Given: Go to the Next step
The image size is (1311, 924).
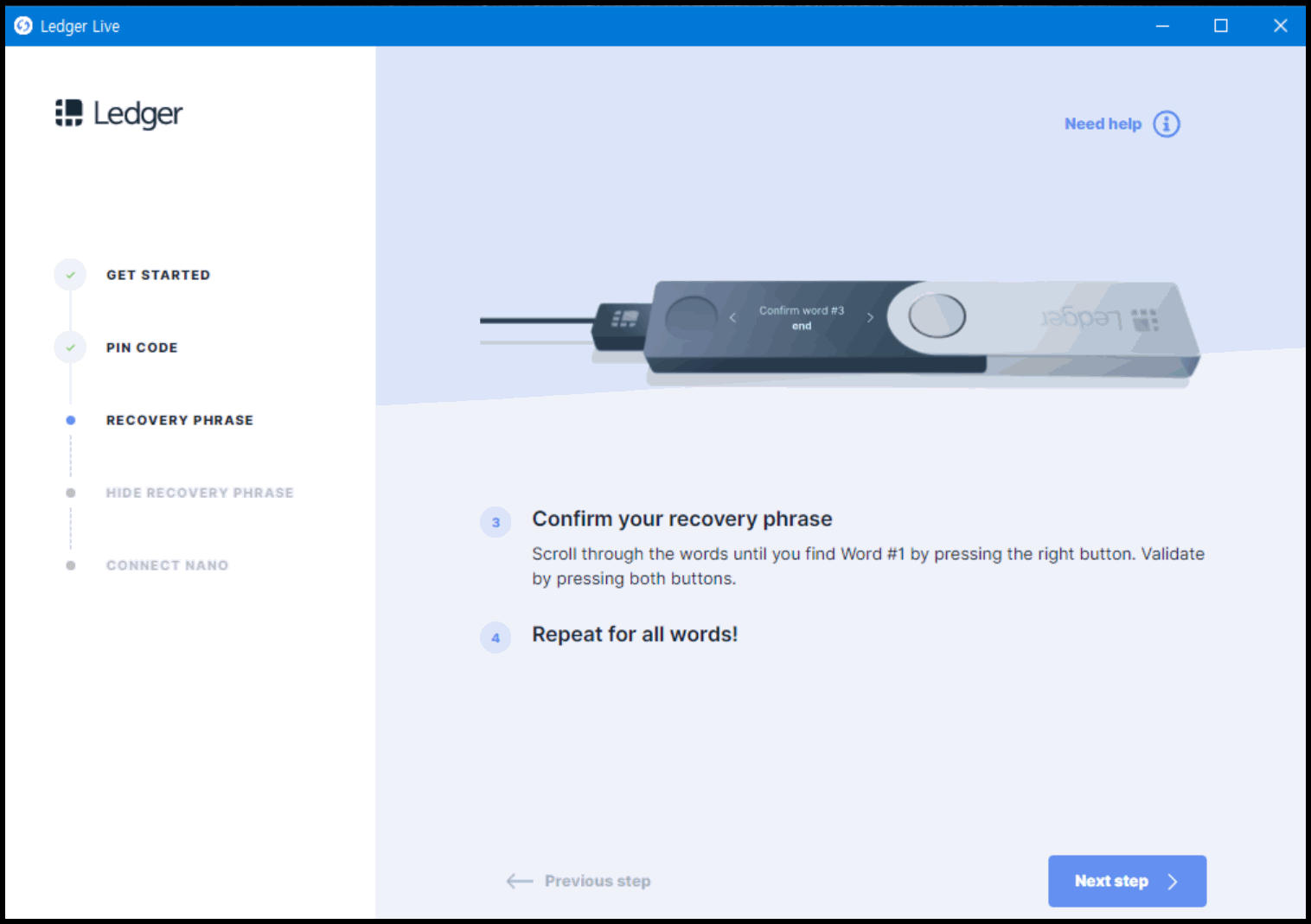Looking at the screenshot, I should pos(1126,881).
